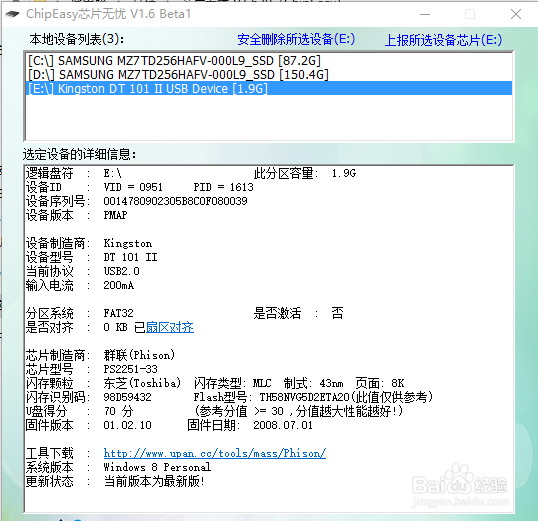Image resolution: width=538 pixels, height=521 pixels.
Task: Click the partition system FAT32 value
Action: (118, 313)
